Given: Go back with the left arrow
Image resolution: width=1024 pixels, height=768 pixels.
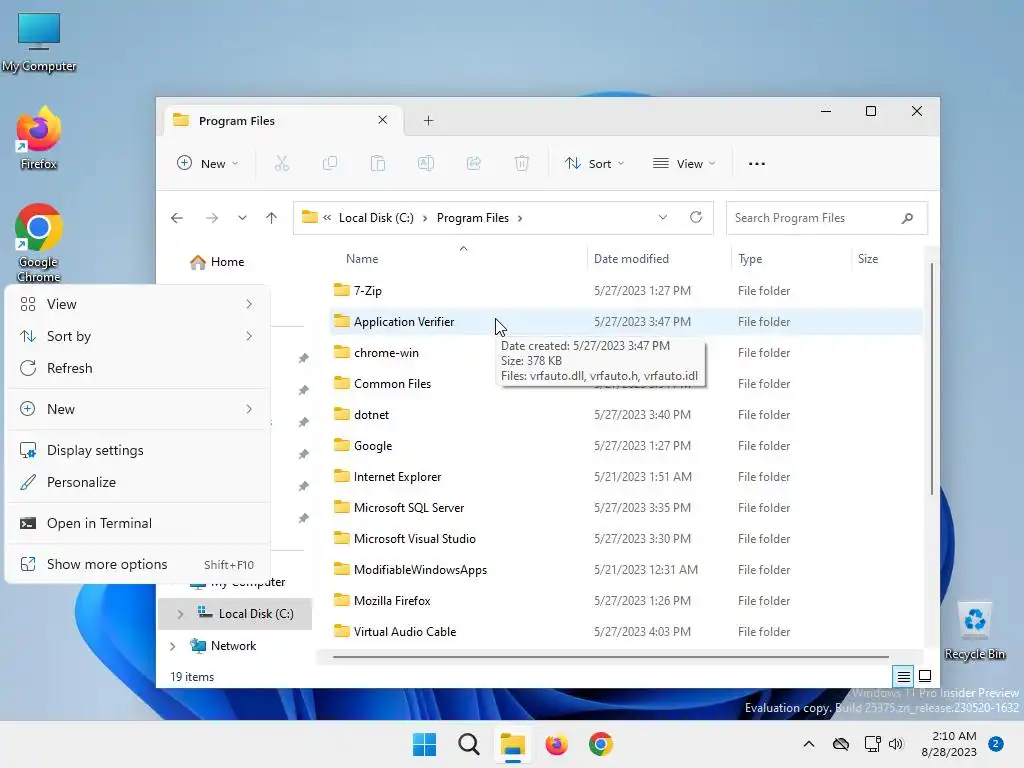Looking at the screenshot, I should (x=176, y=218).
